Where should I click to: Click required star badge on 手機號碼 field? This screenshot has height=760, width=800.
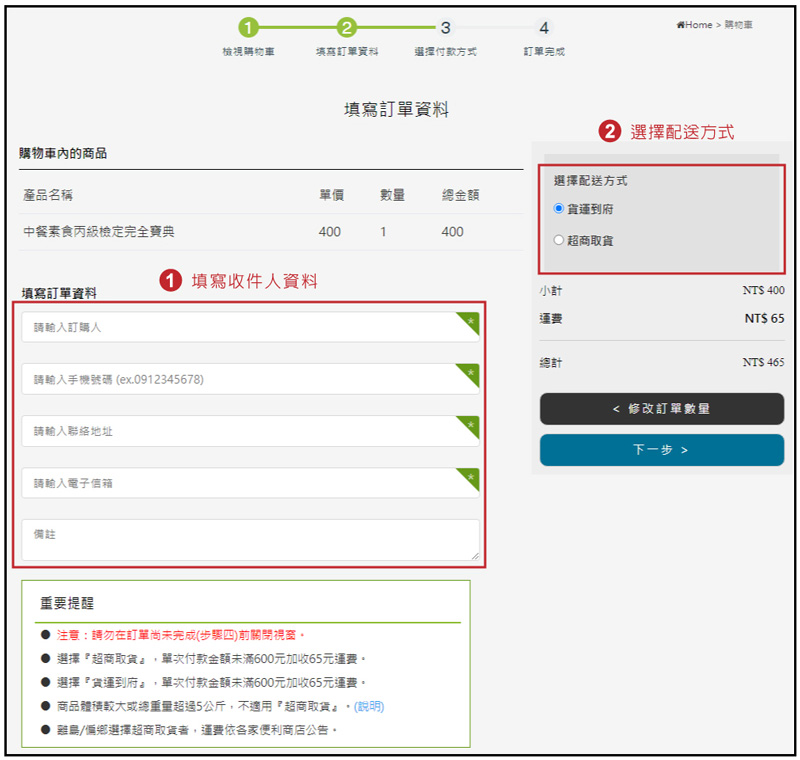pyautogui.click(x=471, y=372)
